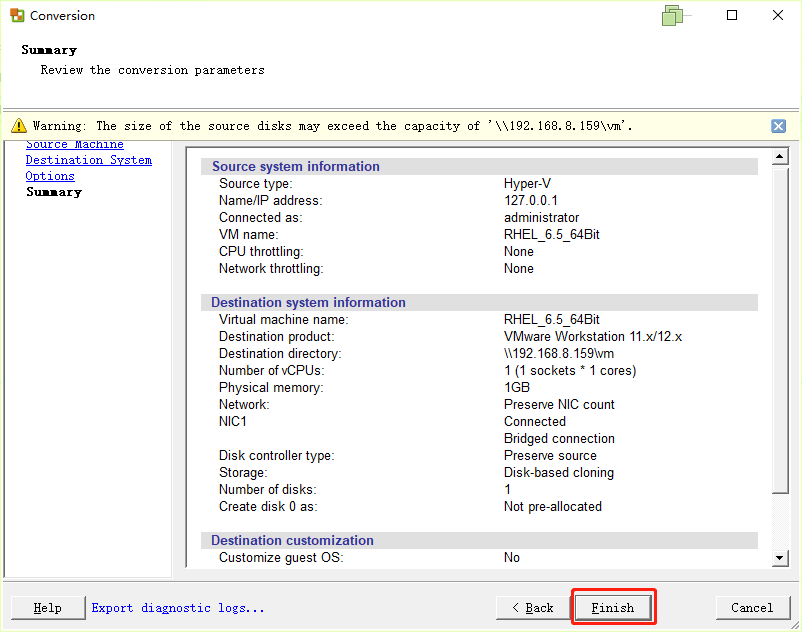802x632 pixels.
Task: Click the warning message text
Action: (332, 126)
